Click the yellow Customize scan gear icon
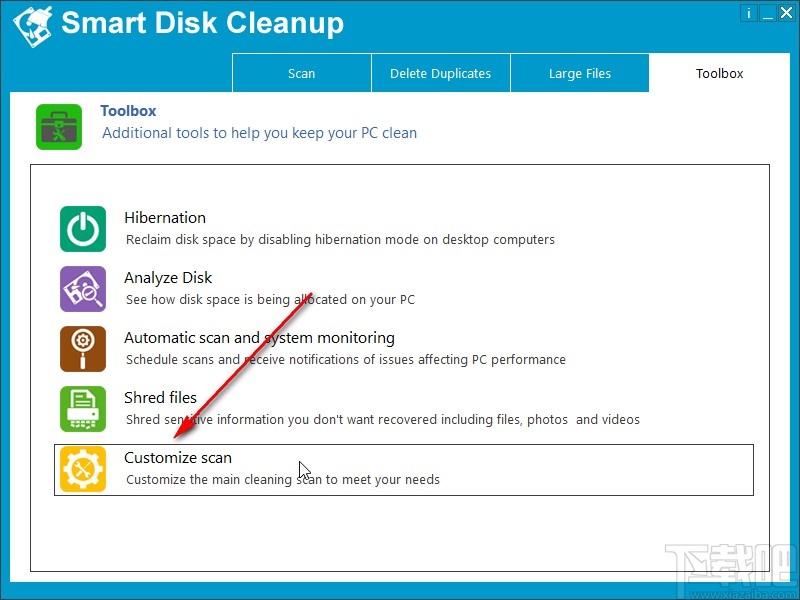This screenshot has width=800, height=600. click(83, 469)
